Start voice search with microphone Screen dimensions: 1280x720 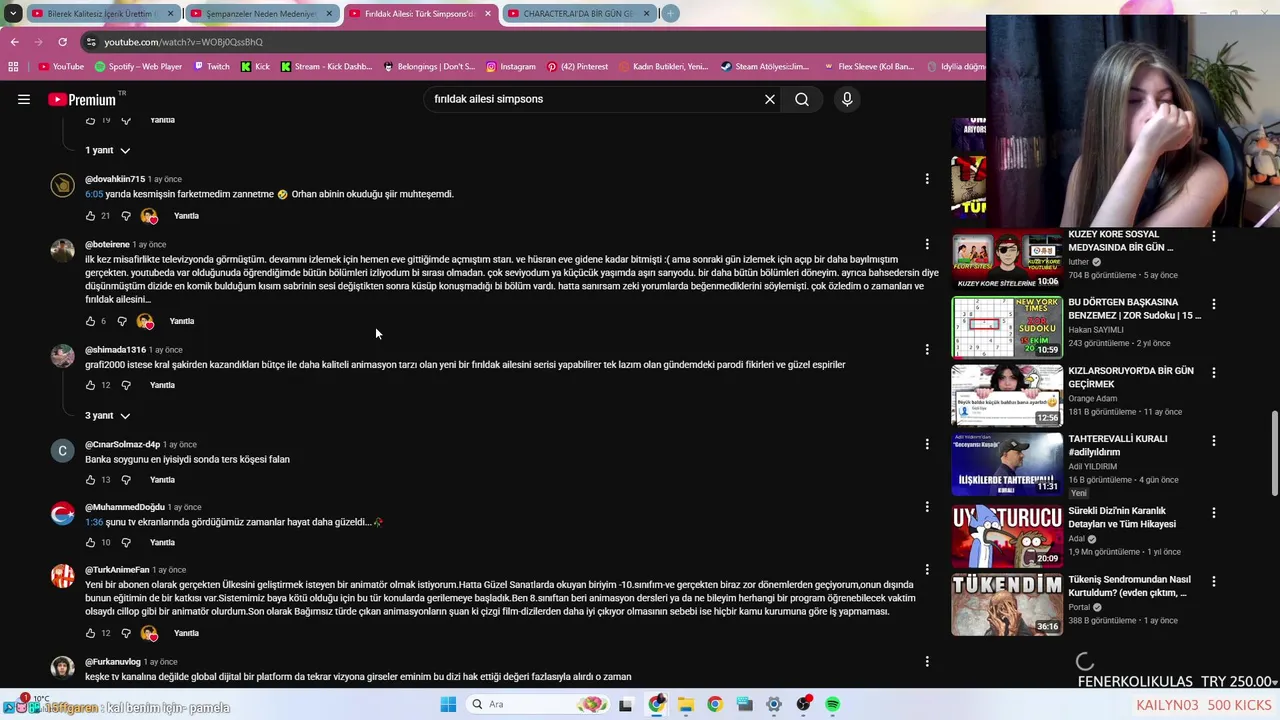[x=847, y=99]
